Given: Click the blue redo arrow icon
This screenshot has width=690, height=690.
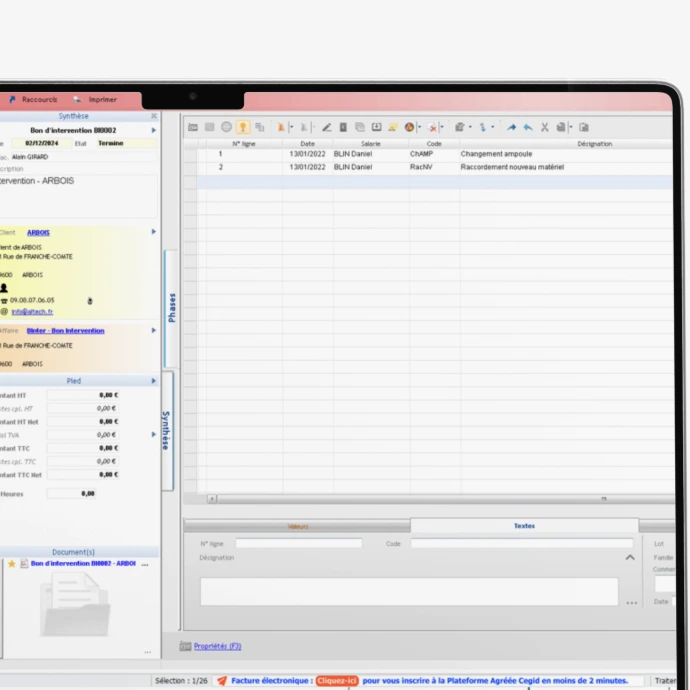Looking at the screenshot, I should tap(511, 127).
